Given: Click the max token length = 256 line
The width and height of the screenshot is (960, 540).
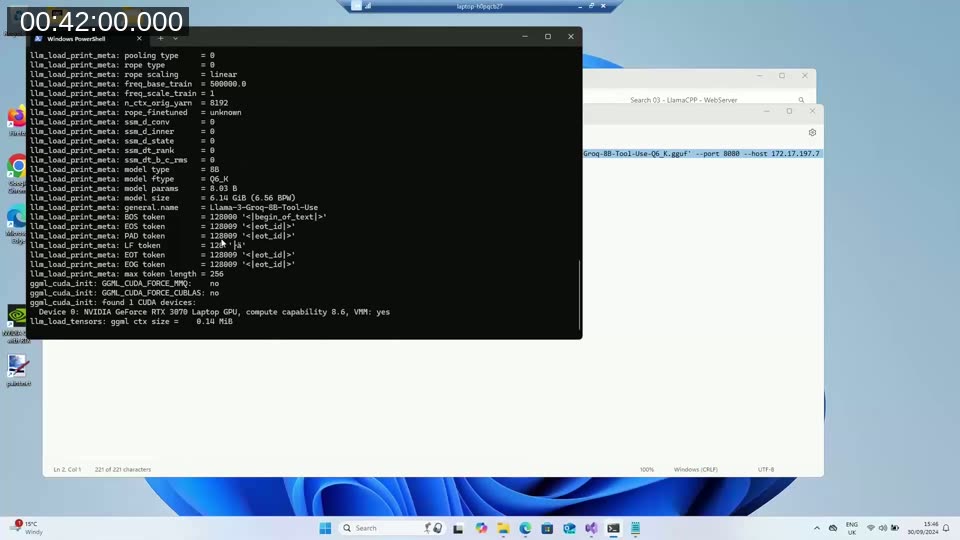Looking at the screenshot, I should point(127,274).
